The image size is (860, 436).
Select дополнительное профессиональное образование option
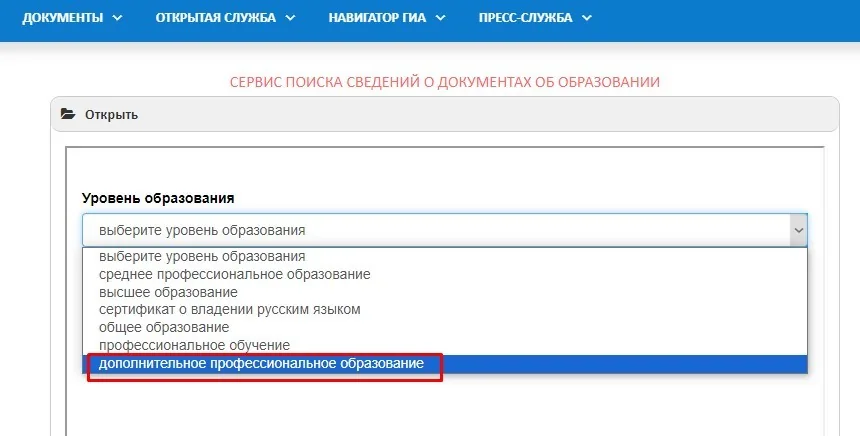pos(445,364)
